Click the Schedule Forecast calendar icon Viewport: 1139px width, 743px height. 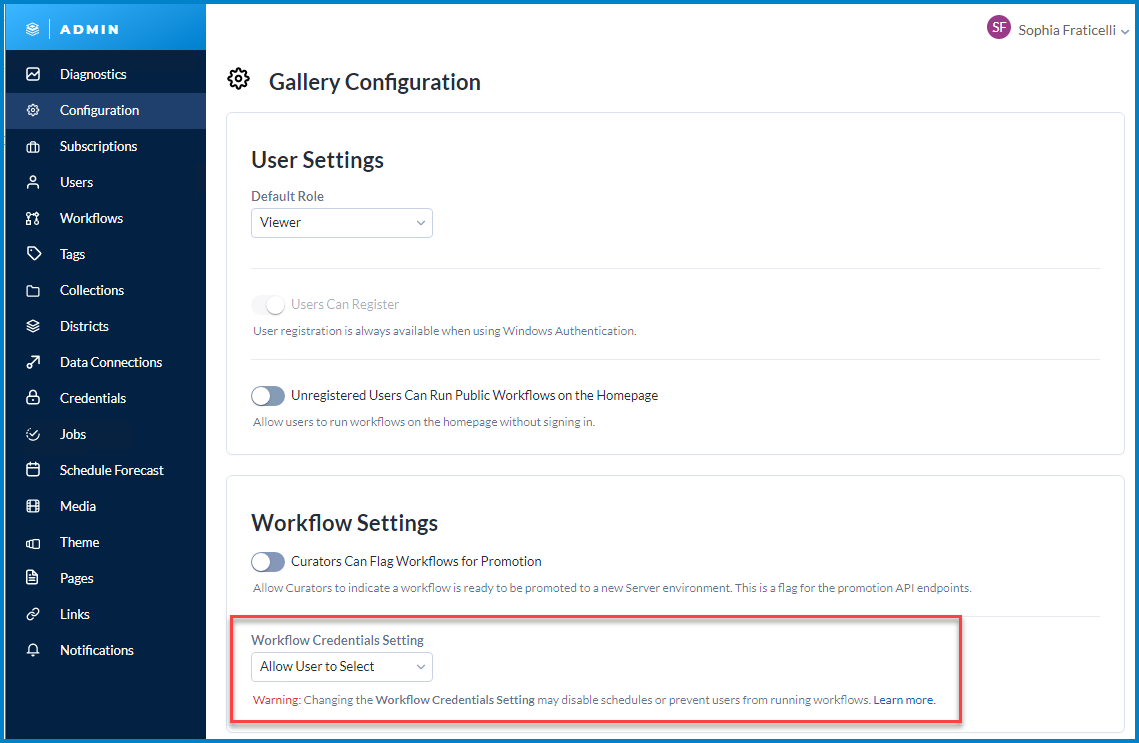(34, 470)
